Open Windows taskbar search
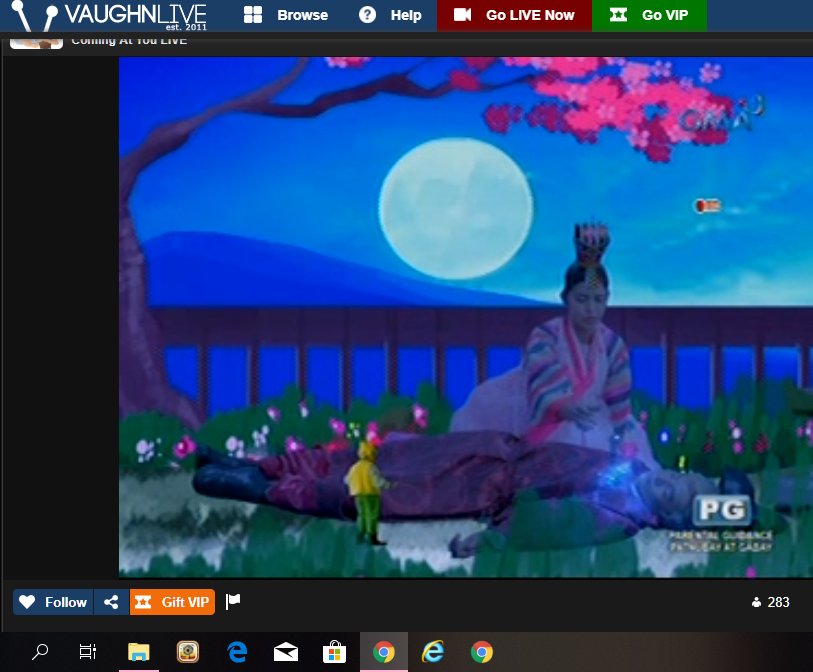This screenshot has height=672, width=813. [x=39, y=652]
